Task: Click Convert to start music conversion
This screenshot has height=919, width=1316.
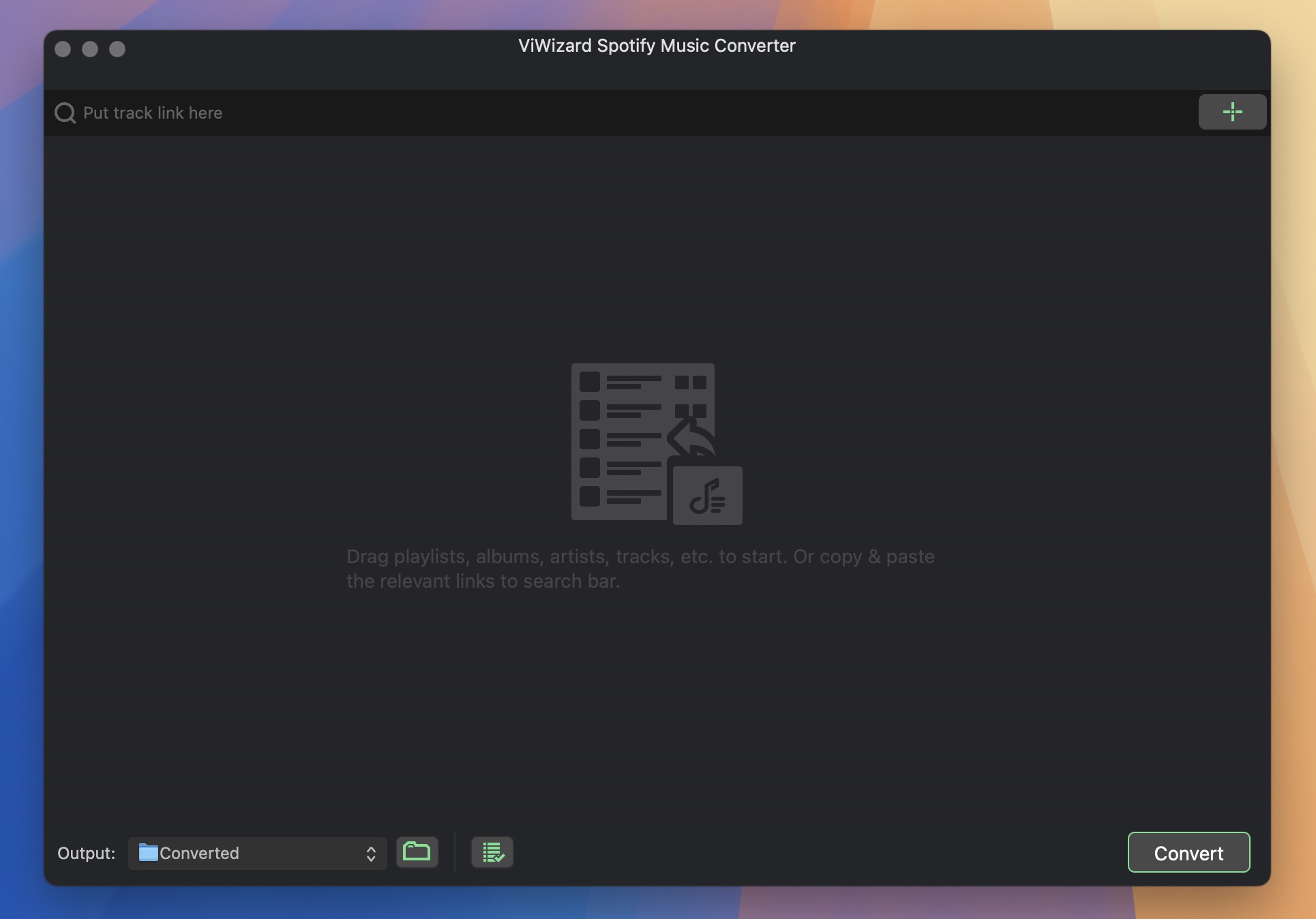Action: tap(1189, 852)
